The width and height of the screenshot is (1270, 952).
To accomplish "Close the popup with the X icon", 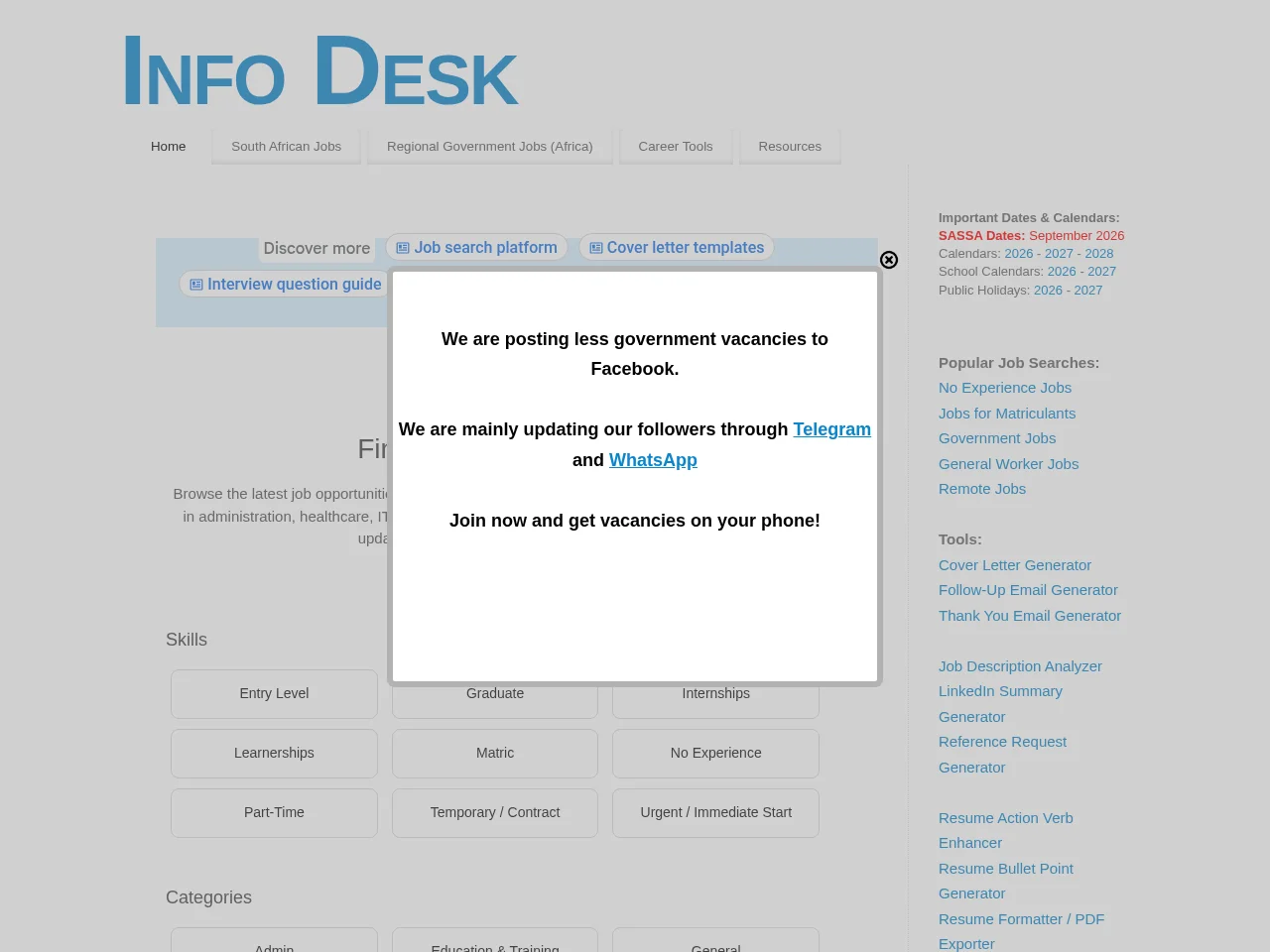I will 889,260.
